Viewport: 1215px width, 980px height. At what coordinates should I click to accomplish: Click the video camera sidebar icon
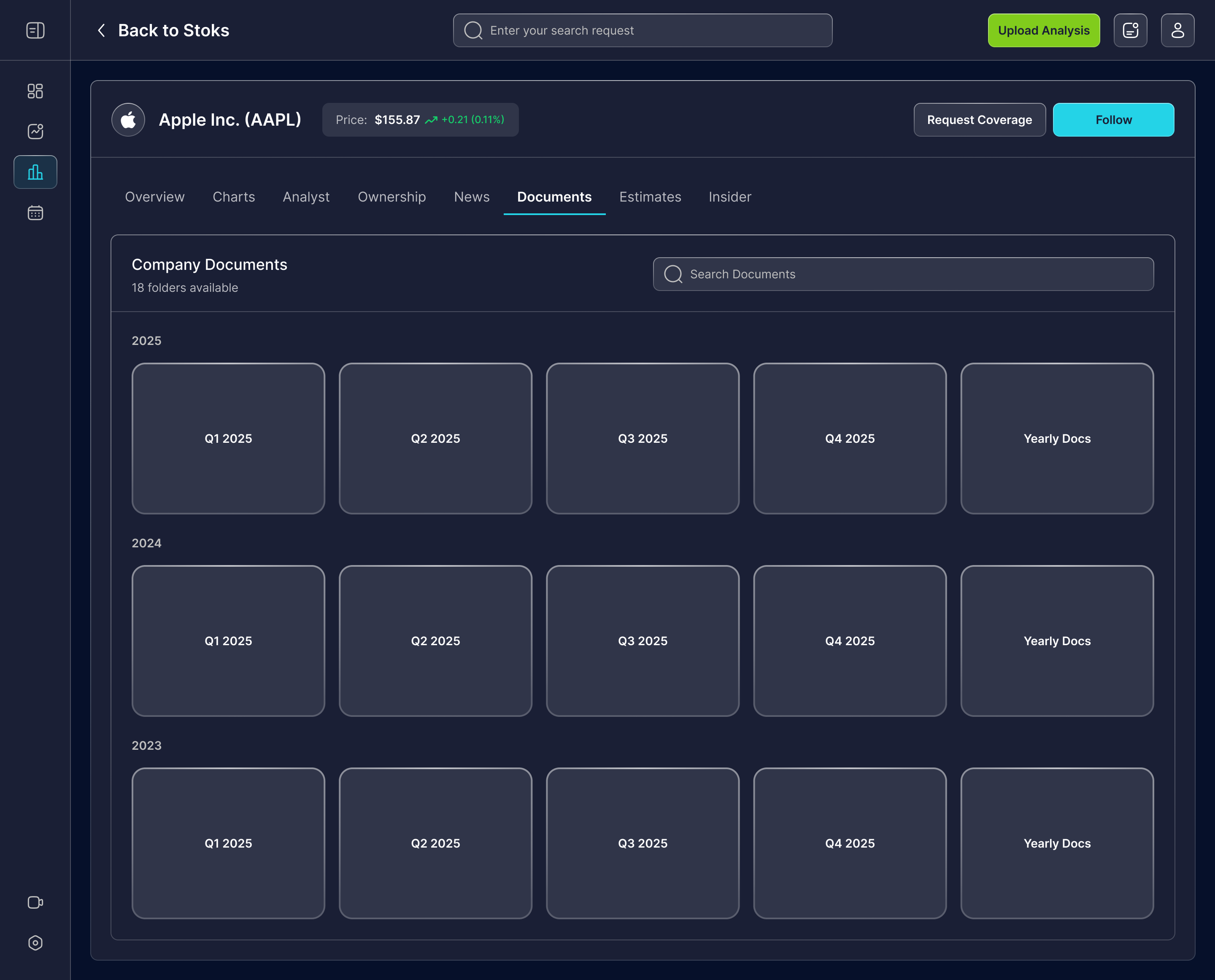coord(35,902)
